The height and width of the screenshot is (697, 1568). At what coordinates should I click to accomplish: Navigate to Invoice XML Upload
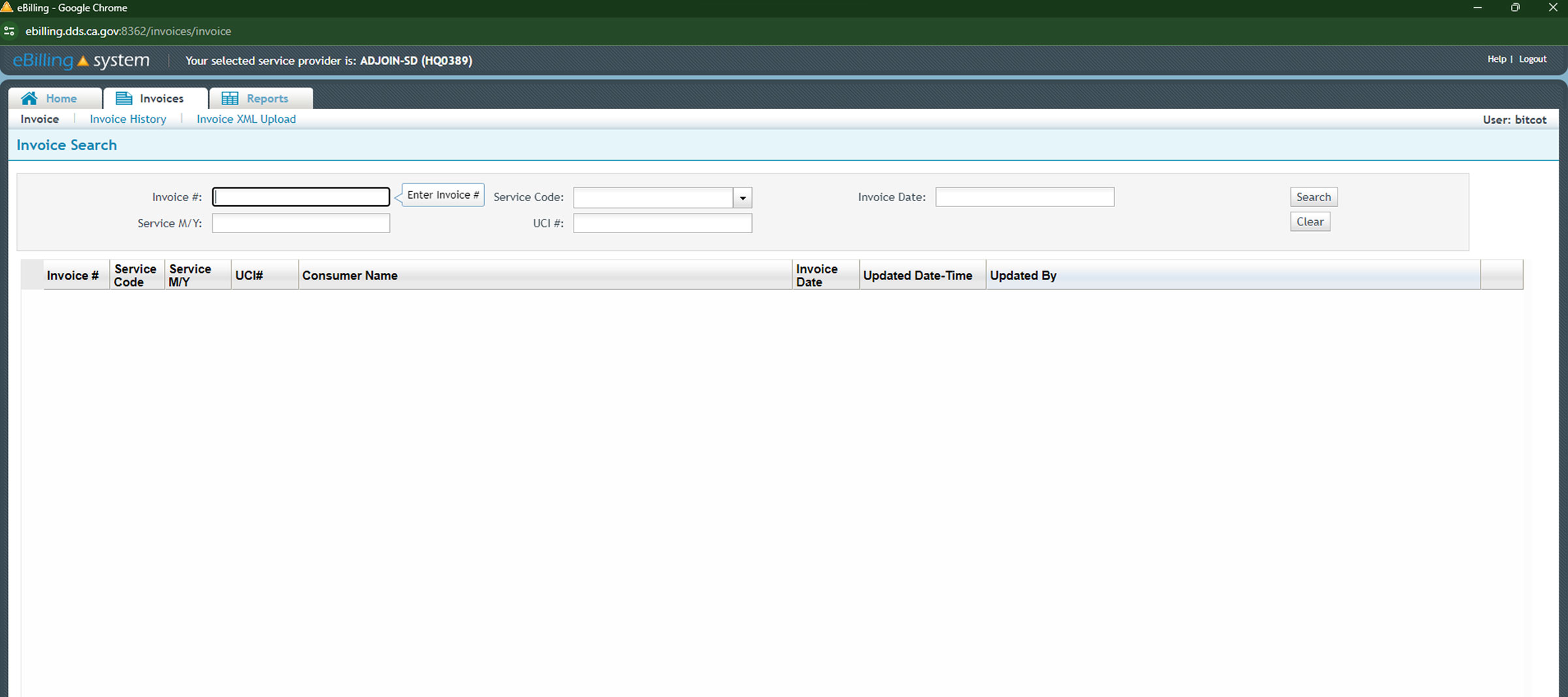point(246,119)
